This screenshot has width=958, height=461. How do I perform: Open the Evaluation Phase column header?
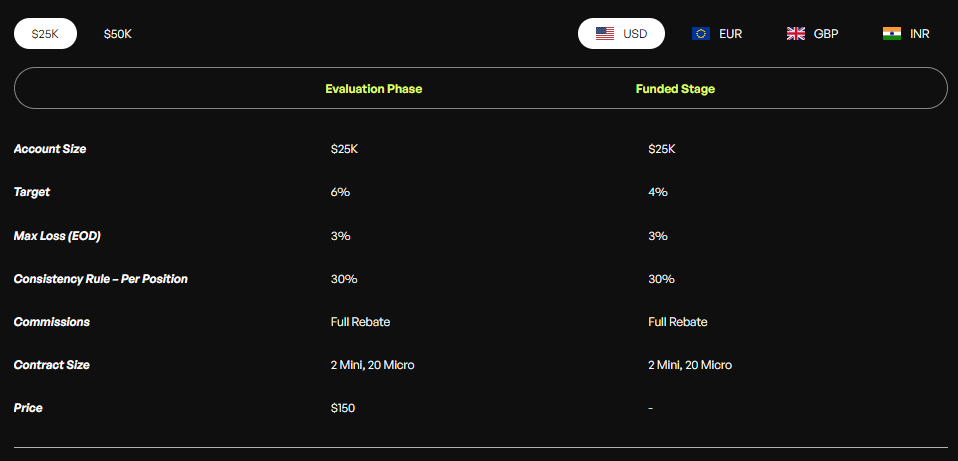pyautogui.click(x=374, y=89)
